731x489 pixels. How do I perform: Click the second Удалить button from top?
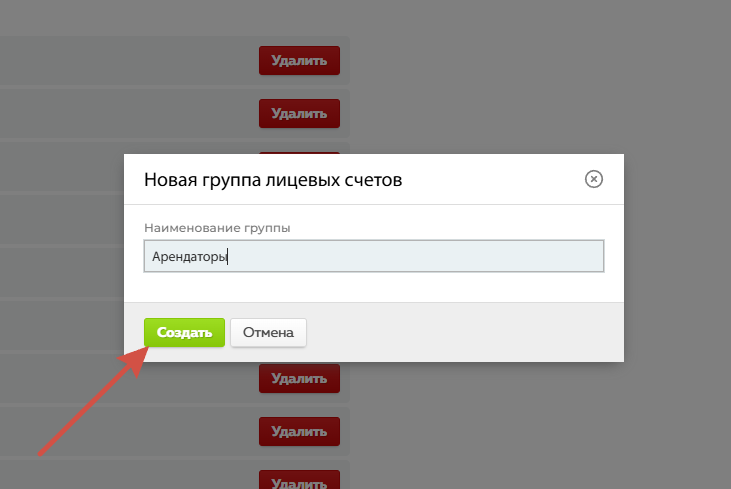299,113
